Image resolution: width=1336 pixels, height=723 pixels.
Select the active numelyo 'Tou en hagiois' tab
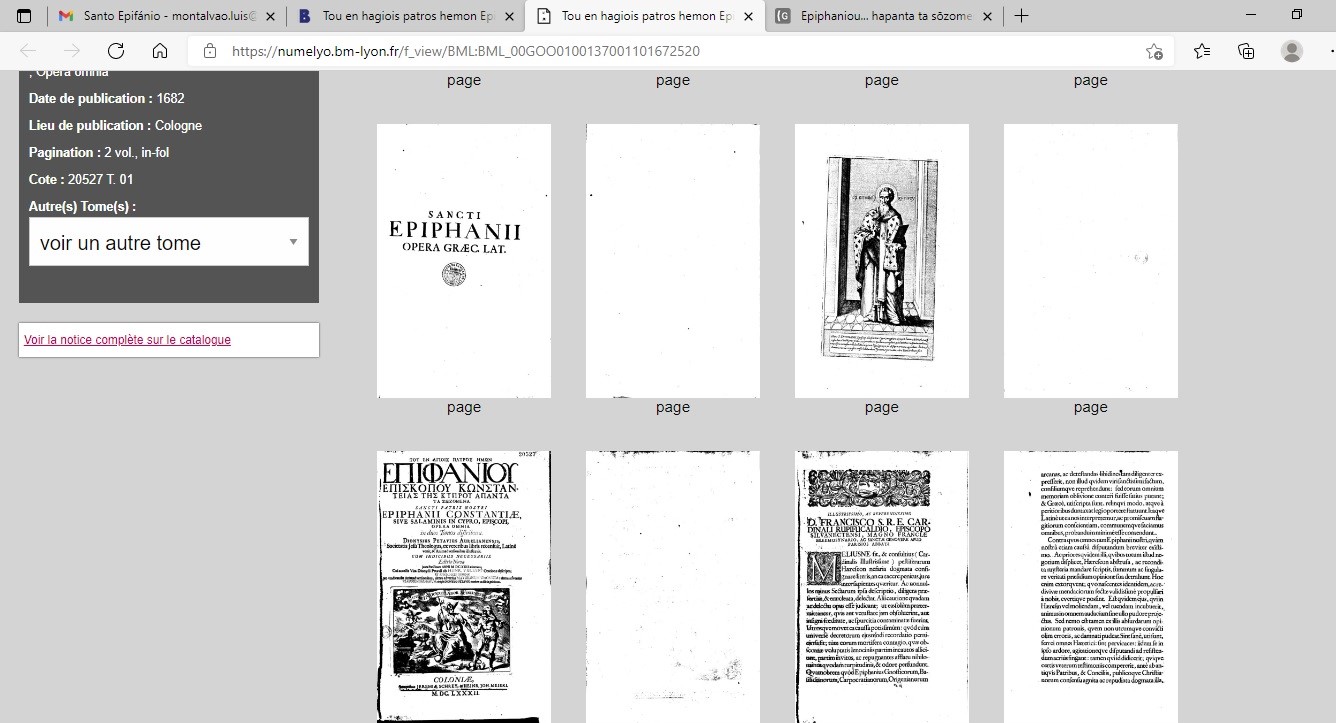click(x=645, y=16)
